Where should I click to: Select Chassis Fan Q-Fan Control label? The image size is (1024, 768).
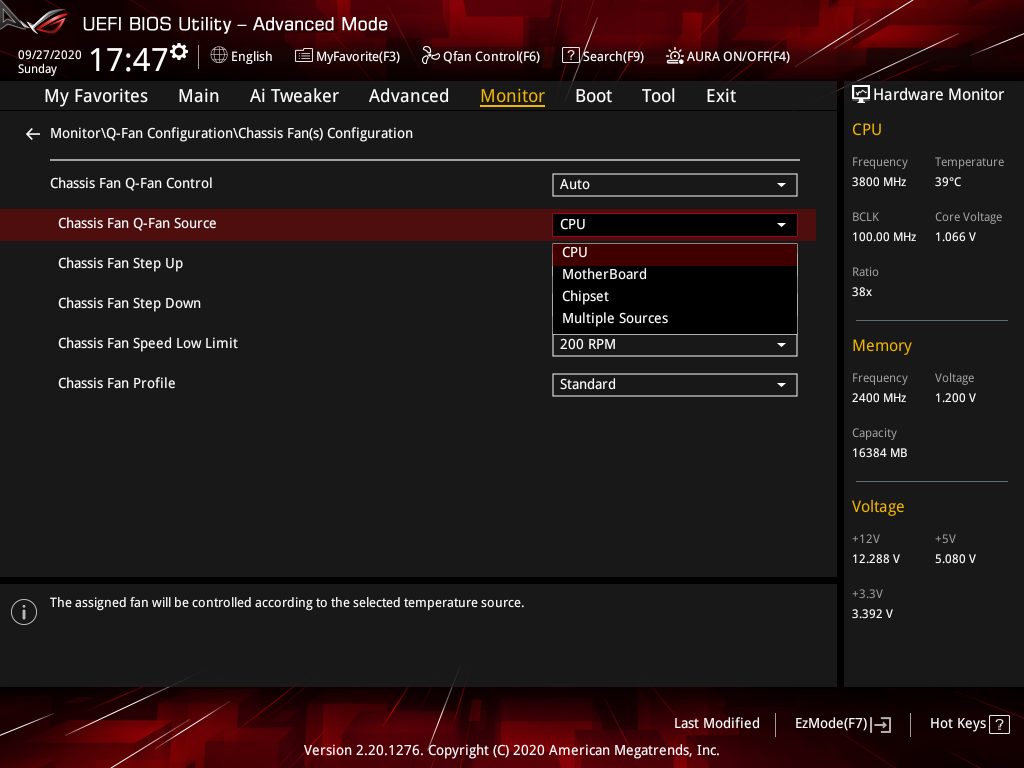(131, 184)
